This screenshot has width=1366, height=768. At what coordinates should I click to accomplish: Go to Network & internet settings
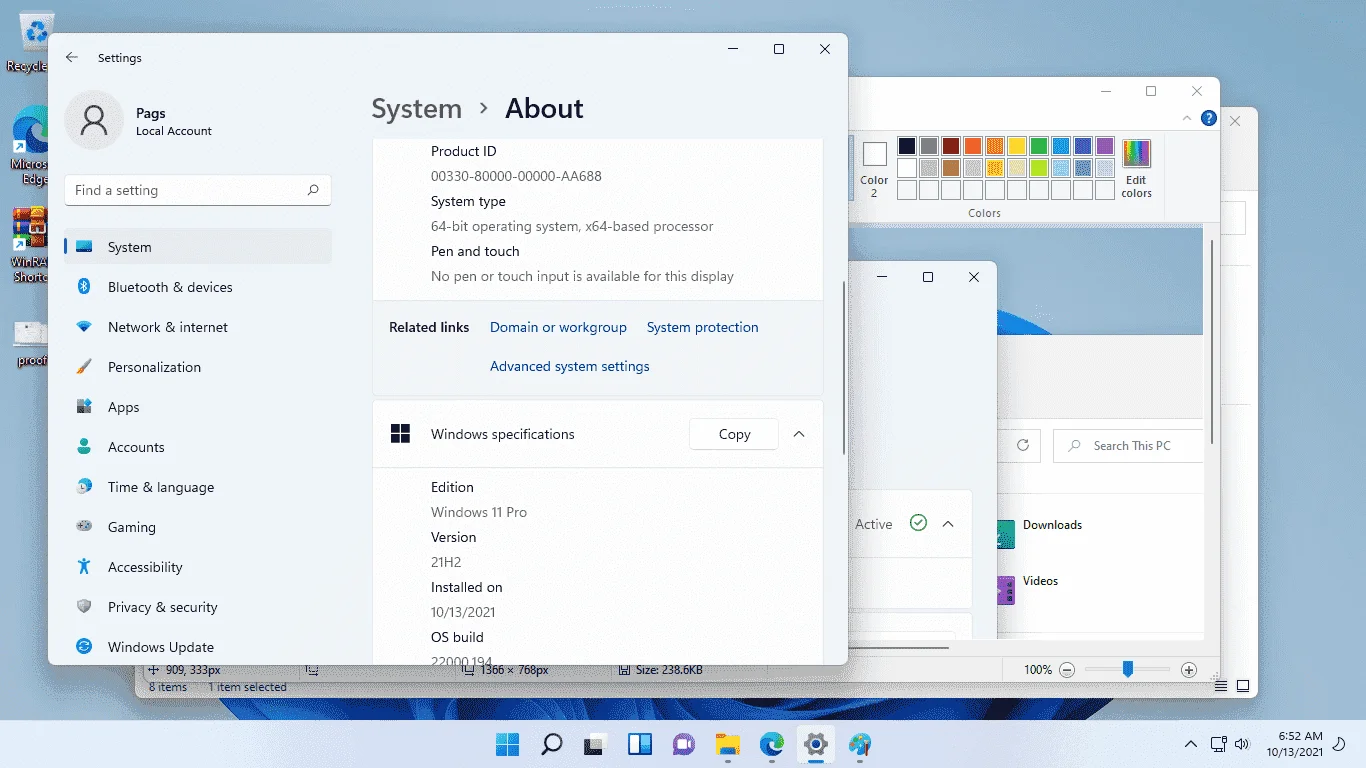[x=197, y=327]
